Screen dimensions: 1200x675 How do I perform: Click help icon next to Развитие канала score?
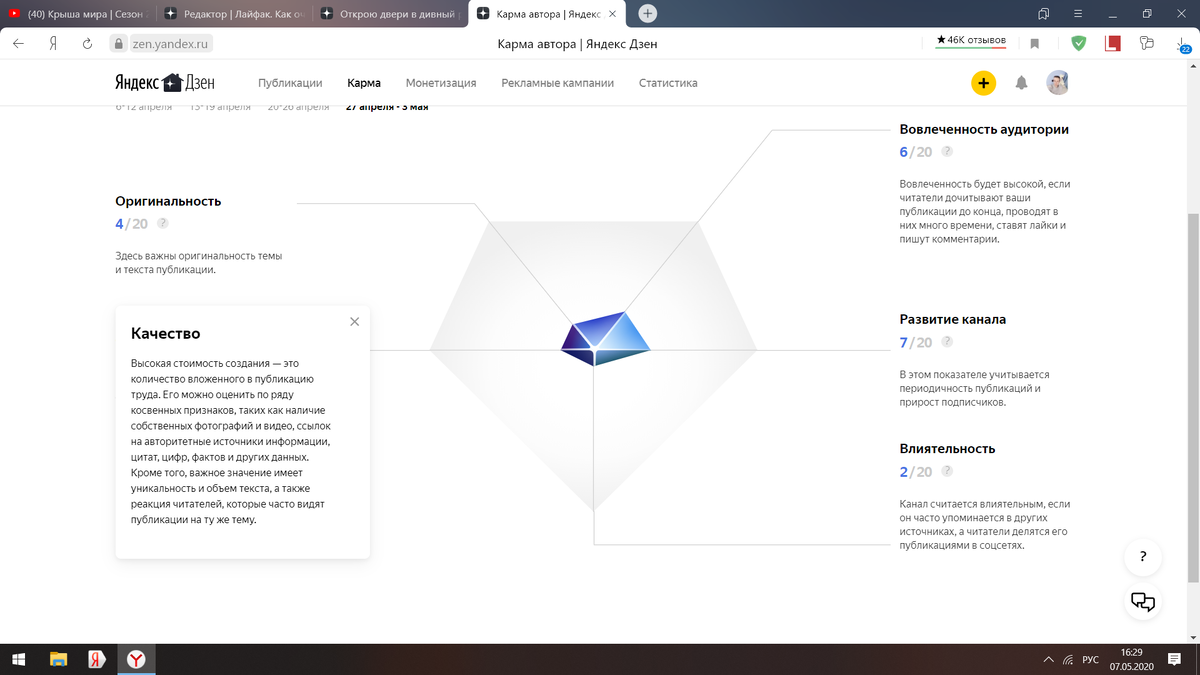(x=947, y=342)
